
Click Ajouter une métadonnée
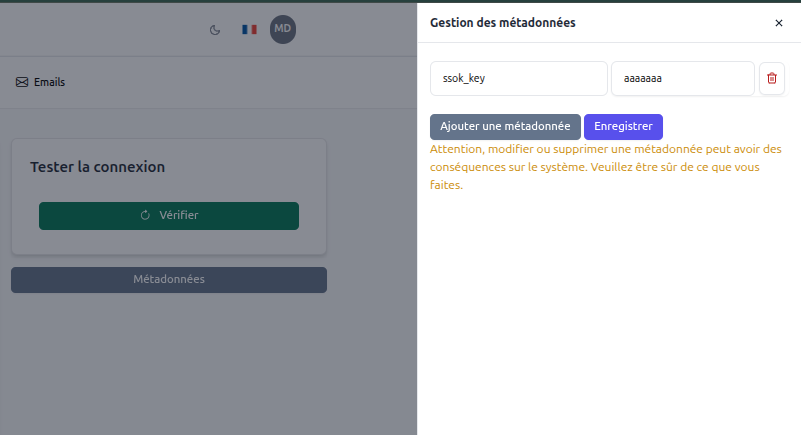505,127
